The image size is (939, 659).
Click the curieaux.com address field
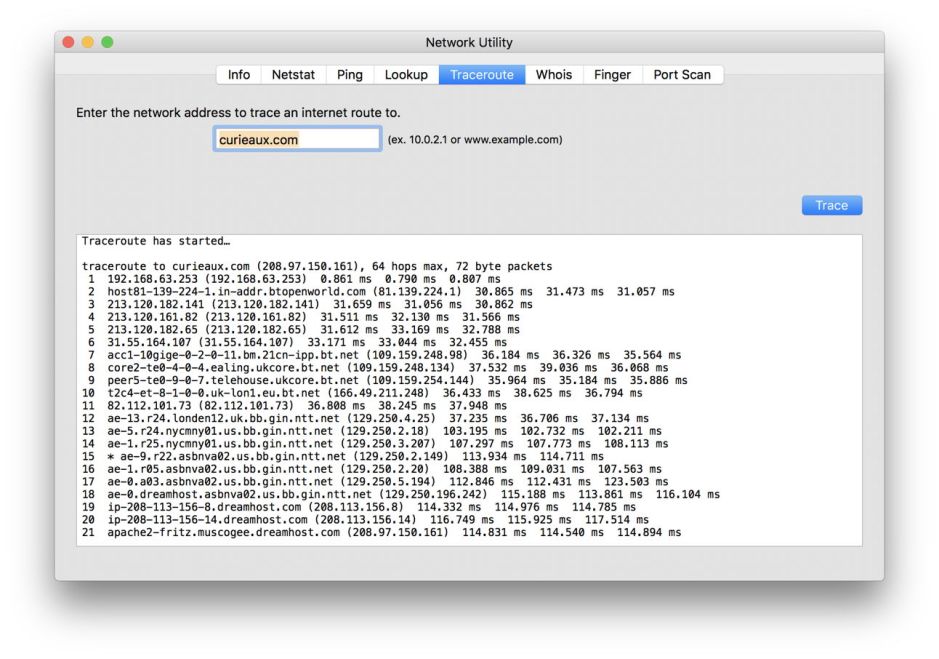297,139
